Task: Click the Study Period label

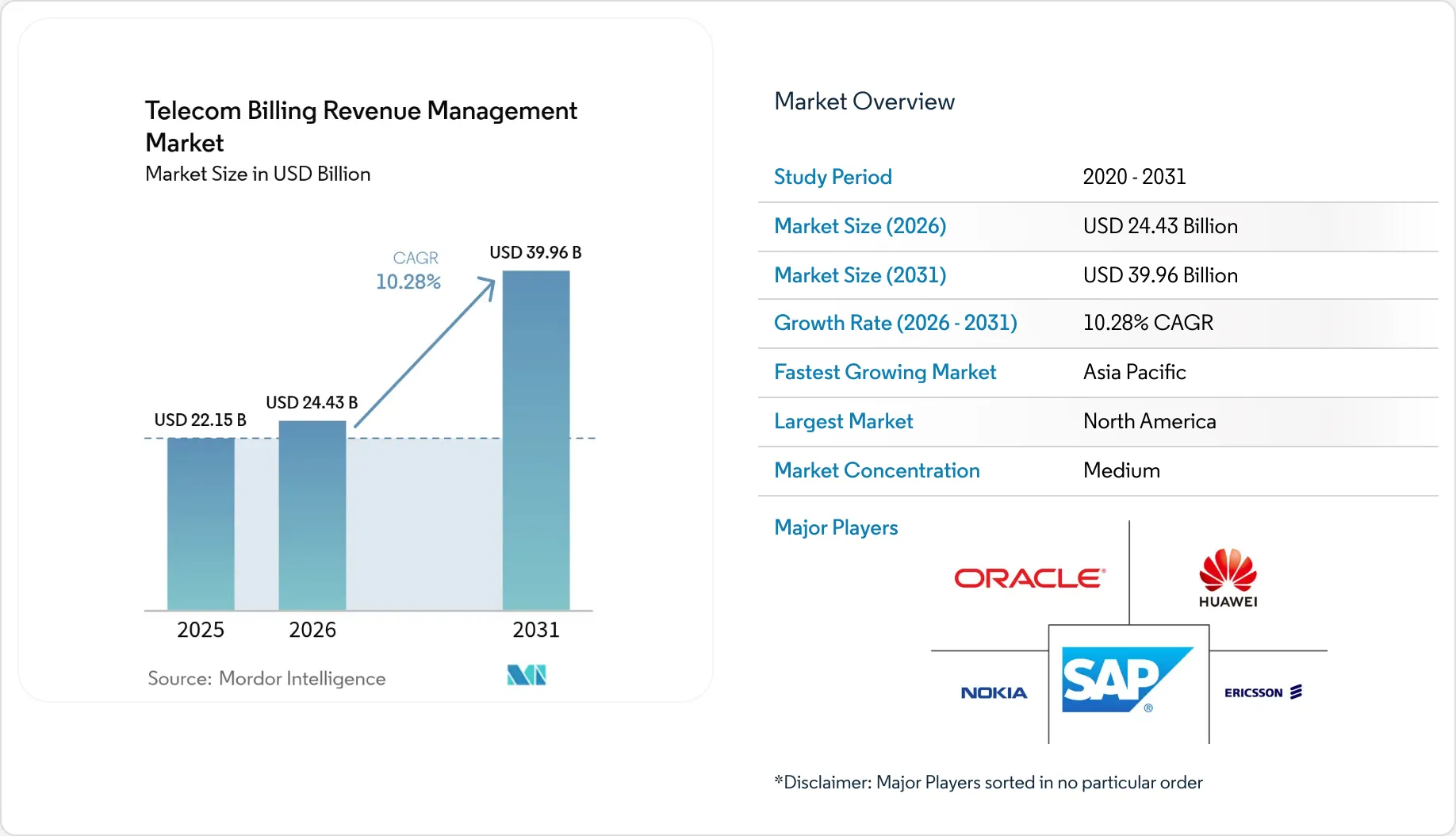Action: click(x=833, y=177)
